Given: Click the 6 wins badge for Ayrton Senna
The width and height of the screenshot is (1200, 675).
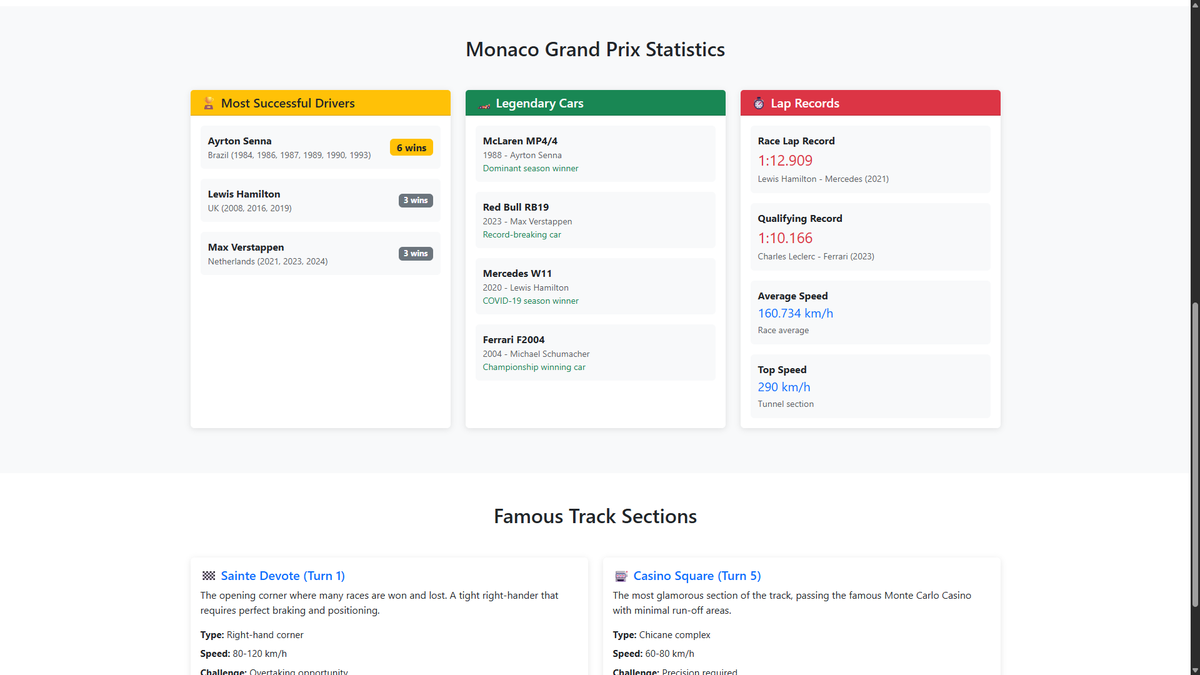Looking at the screenshot, I should pos(411,148).
